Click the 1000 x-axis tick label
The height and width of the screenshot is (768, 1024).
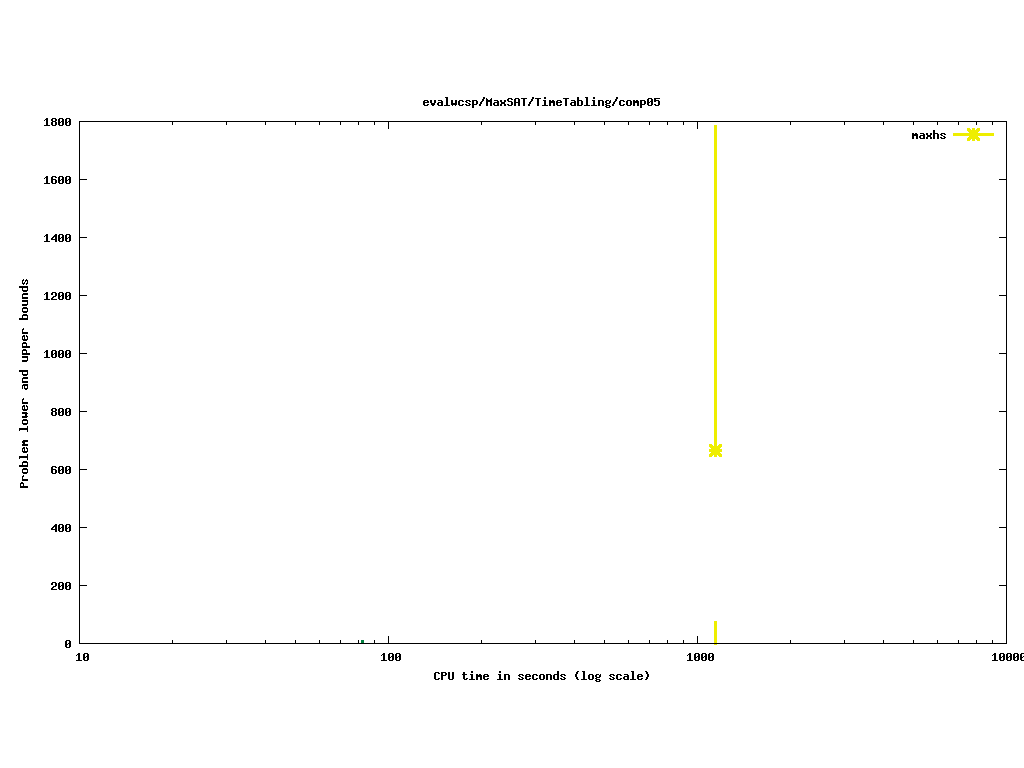pyautogui.click(x=699, y=657)
